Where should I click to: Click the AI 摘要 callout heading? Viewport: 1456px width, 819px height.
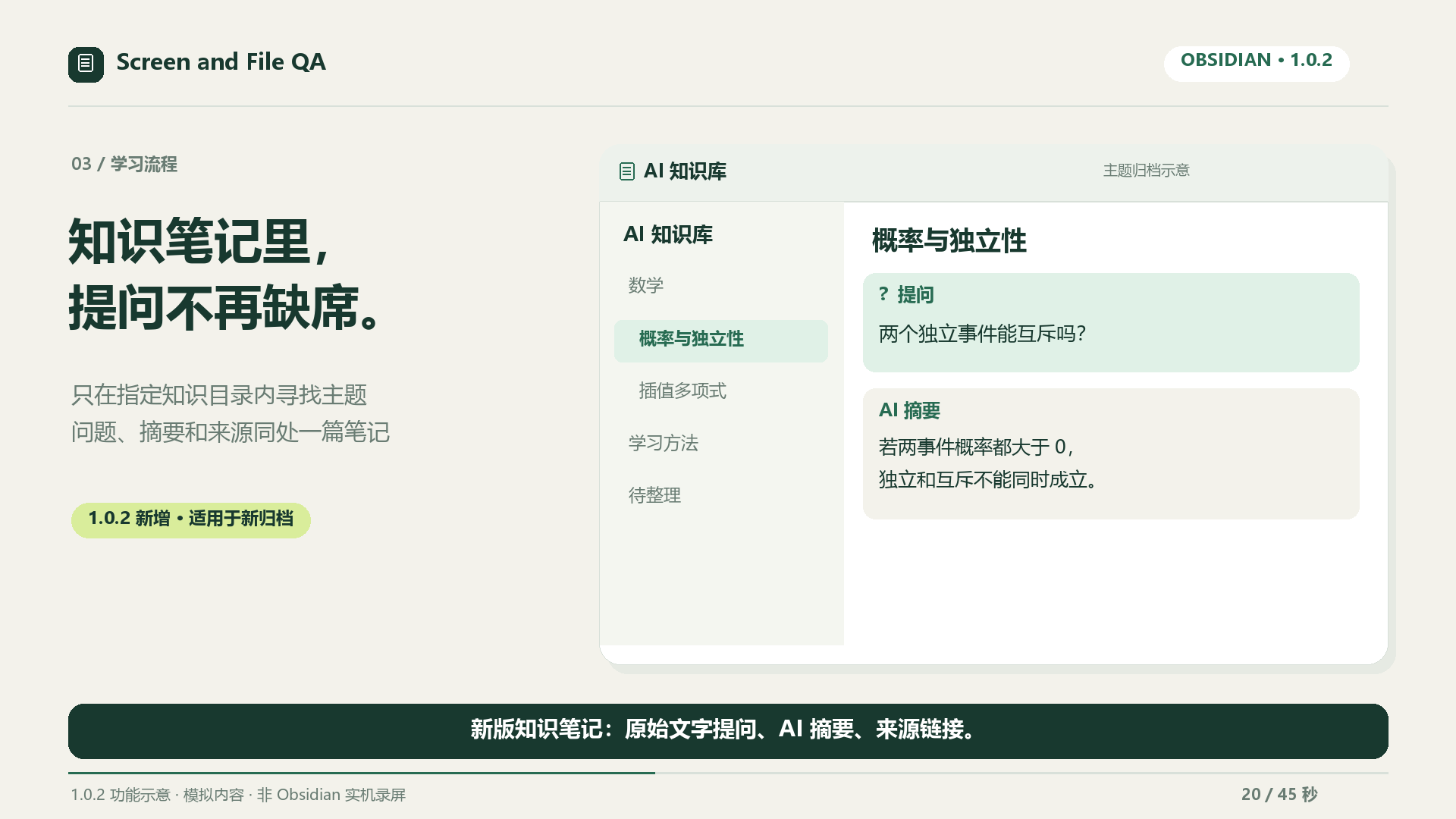(x=909, y=410)
